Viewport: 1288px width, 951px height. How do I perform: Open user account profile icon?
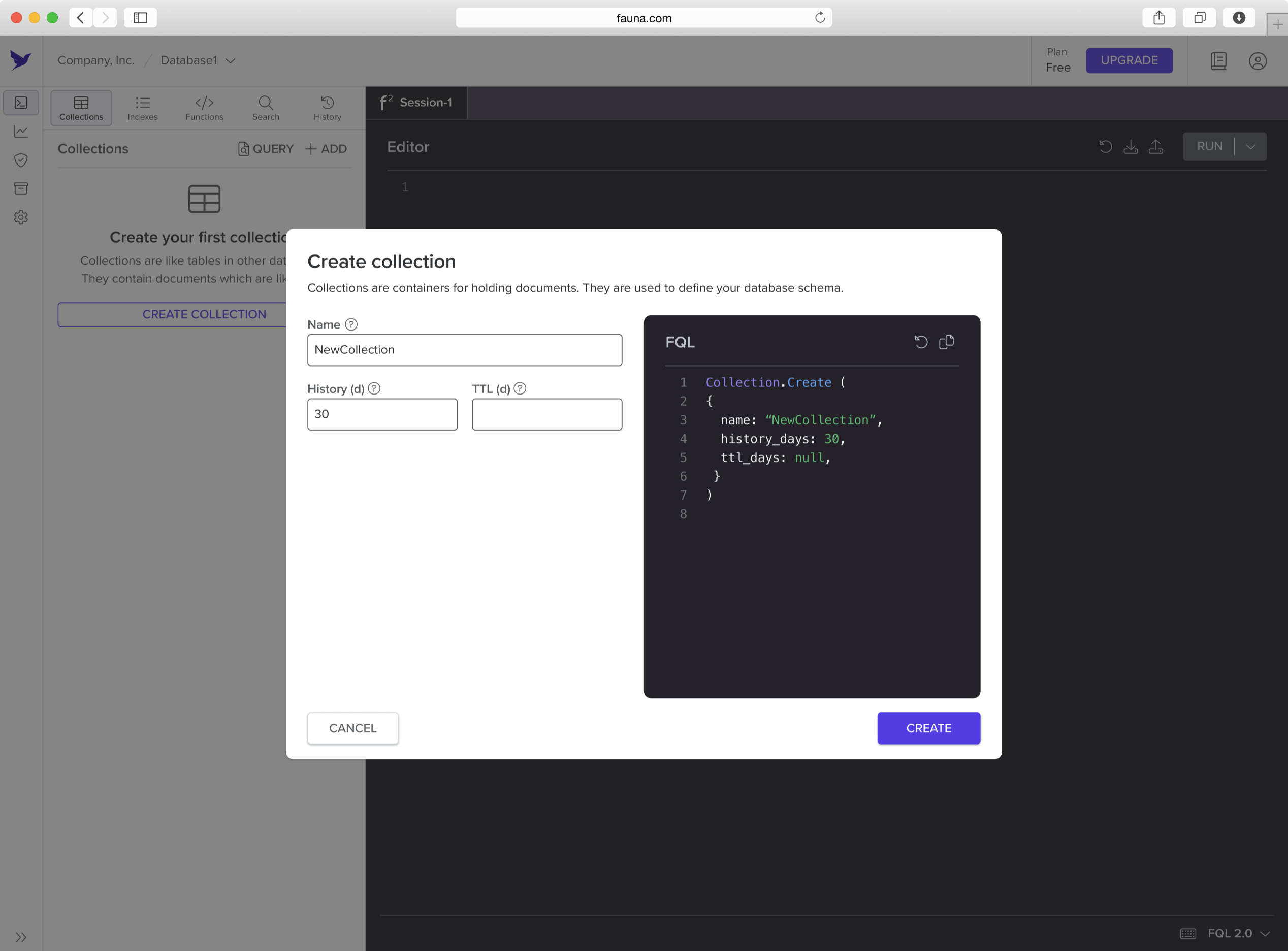coord(1258,61)
